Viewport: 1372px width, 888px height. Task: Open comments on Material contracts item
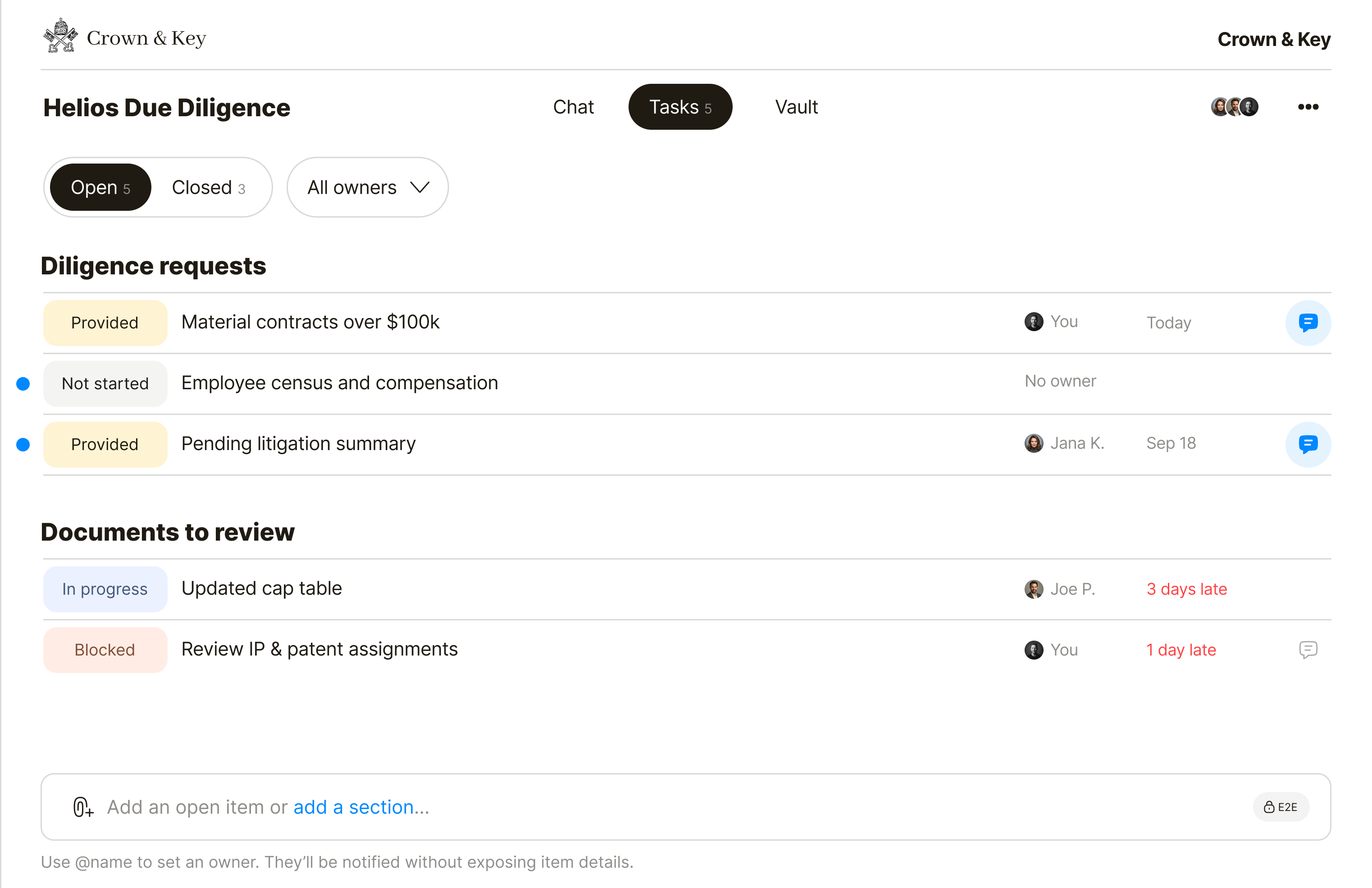click(1308, 323)
